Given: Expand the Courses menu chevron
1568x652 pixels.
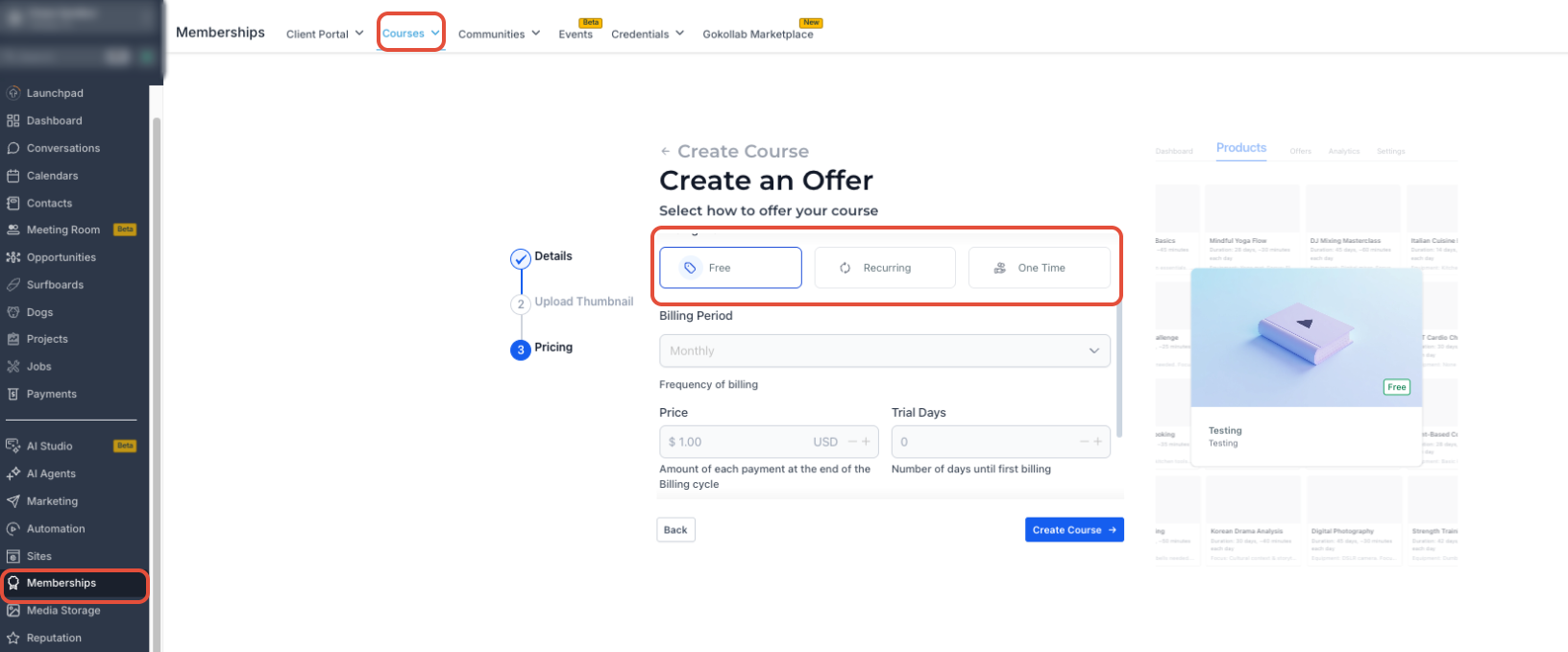Looking at the screenshot, I should 435,33.
